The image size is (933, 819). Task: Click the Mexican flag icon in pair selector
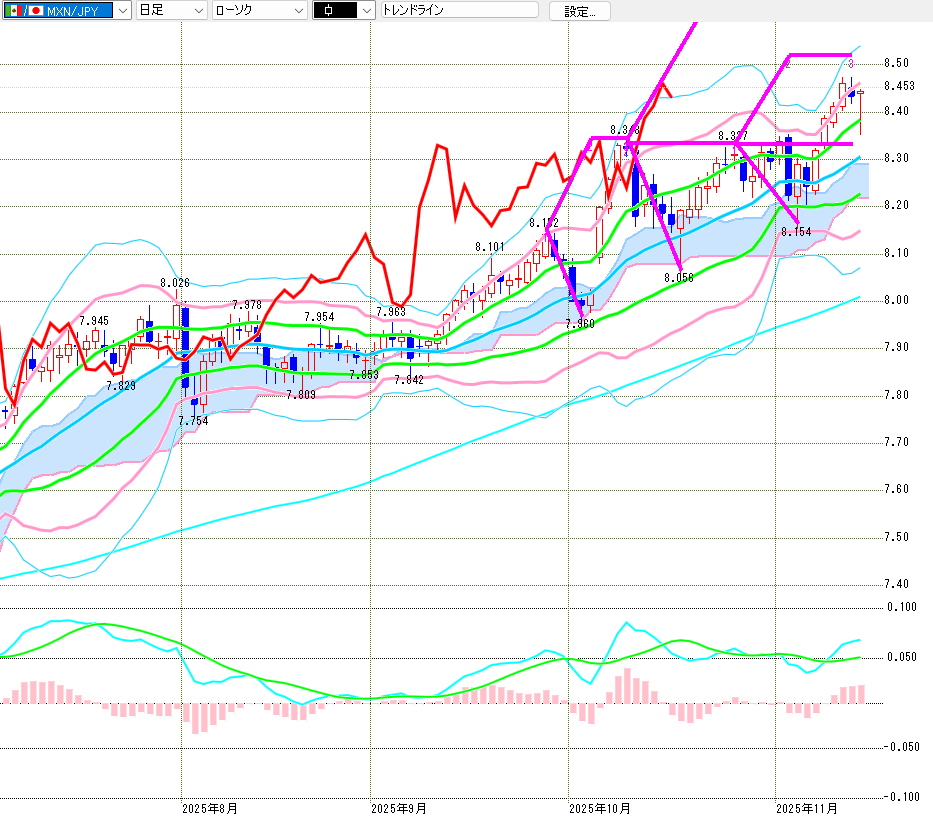coord(12,11)
